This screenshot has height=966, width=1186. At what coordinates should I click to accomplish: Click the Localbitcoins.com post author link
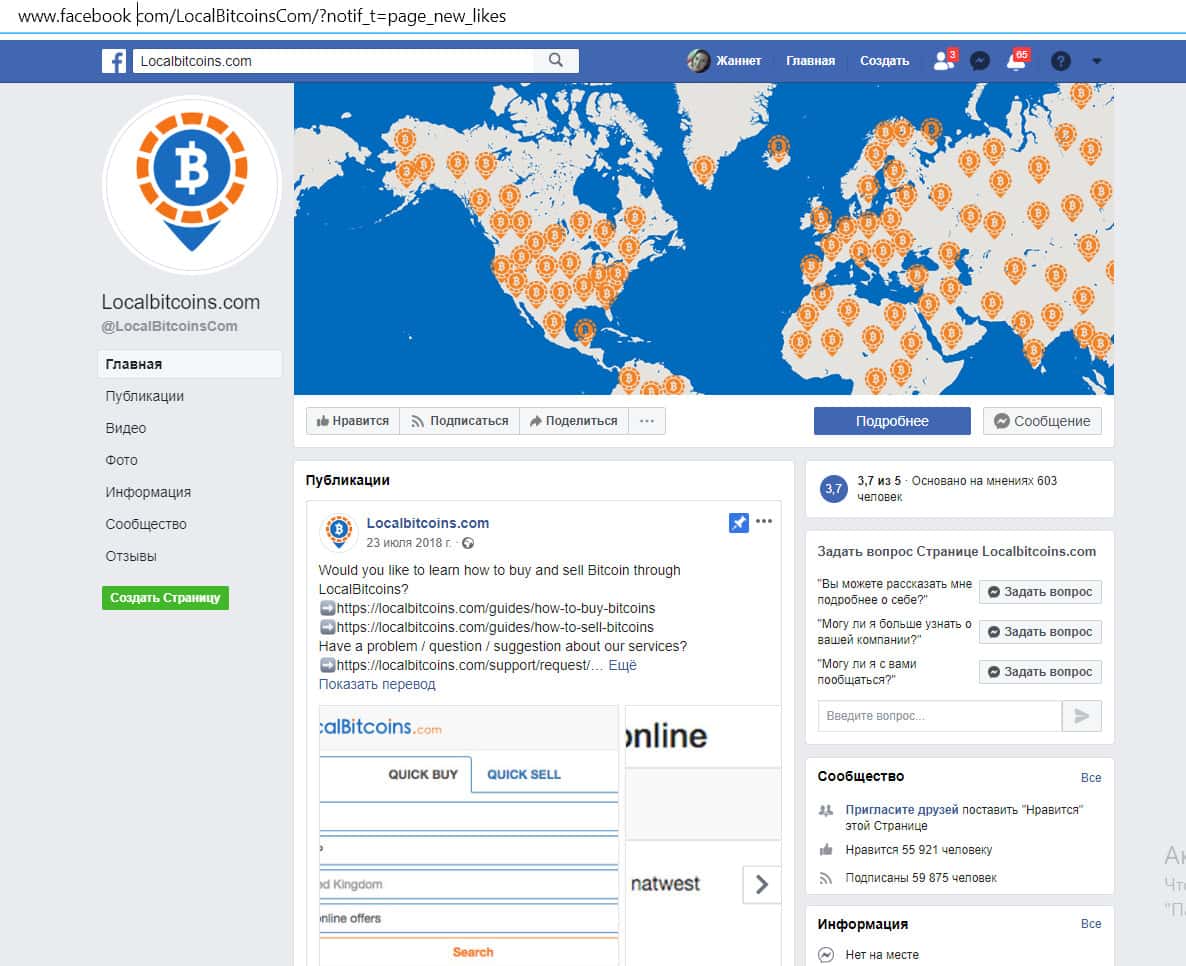[x=427, y=523]
